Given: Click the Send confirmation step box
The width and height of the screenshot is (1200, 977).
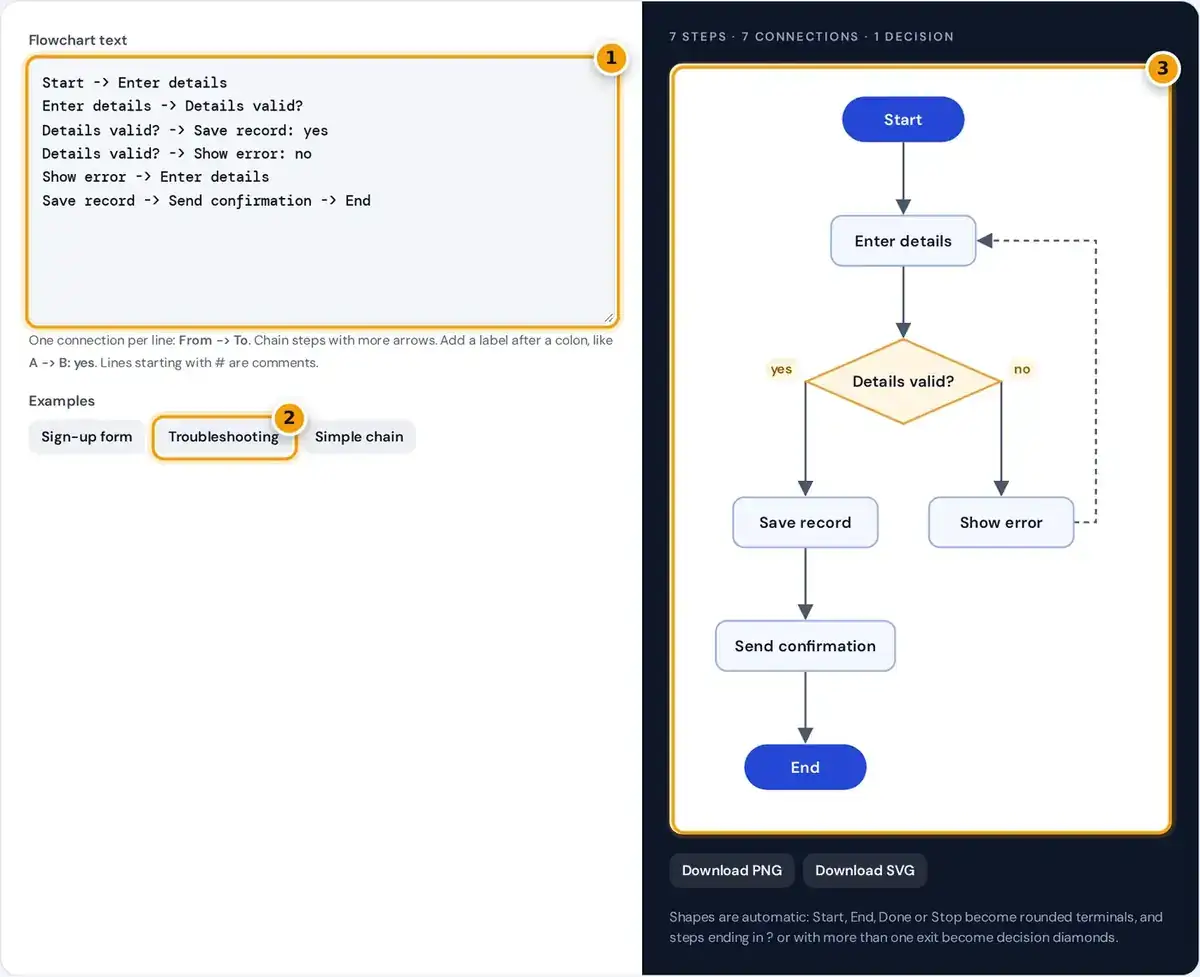Looking at the screenshot, I should click(x=805, y=646).
